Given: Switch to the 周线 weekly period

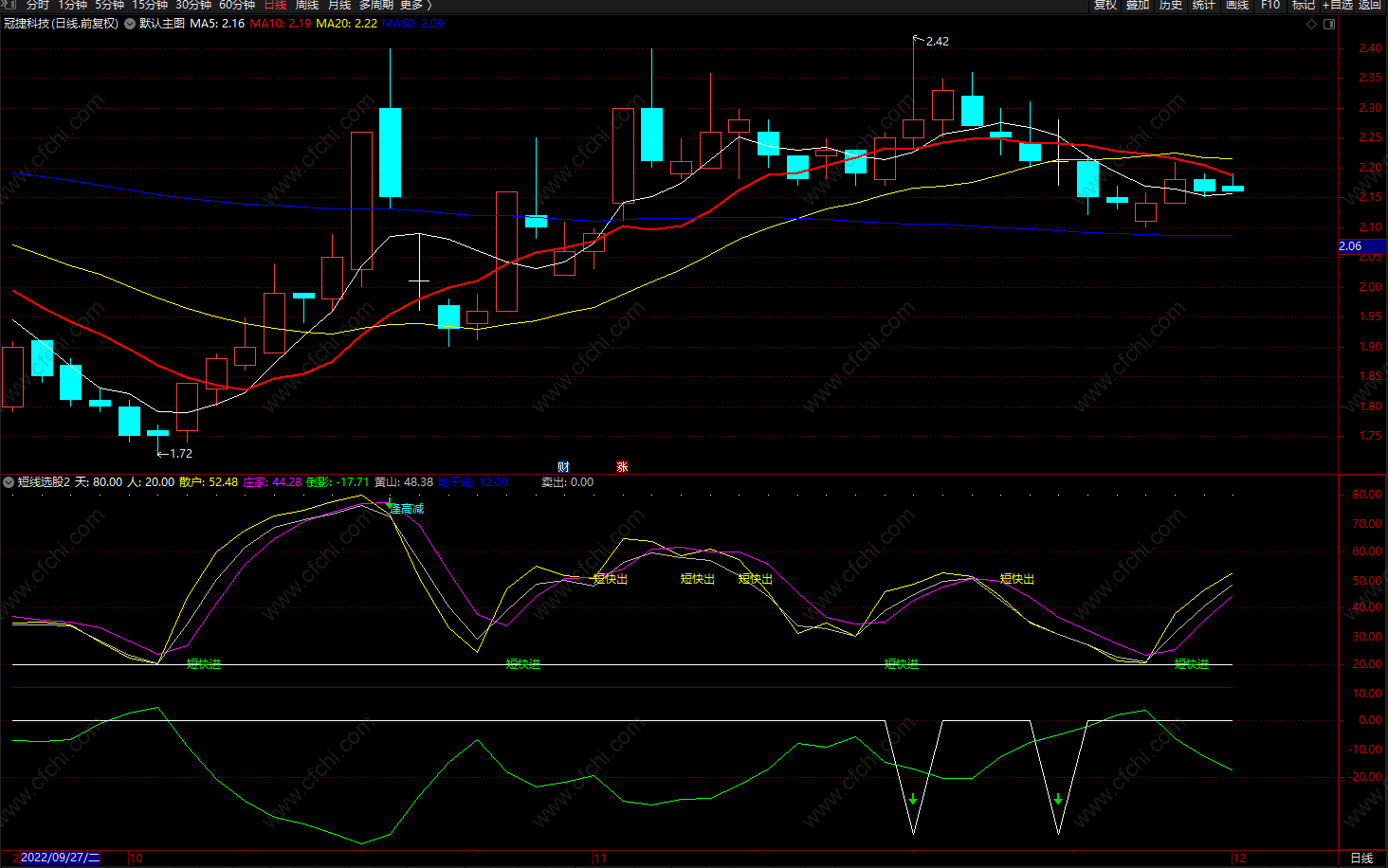Looking at the screenshot, I should [x=307, y=5].
